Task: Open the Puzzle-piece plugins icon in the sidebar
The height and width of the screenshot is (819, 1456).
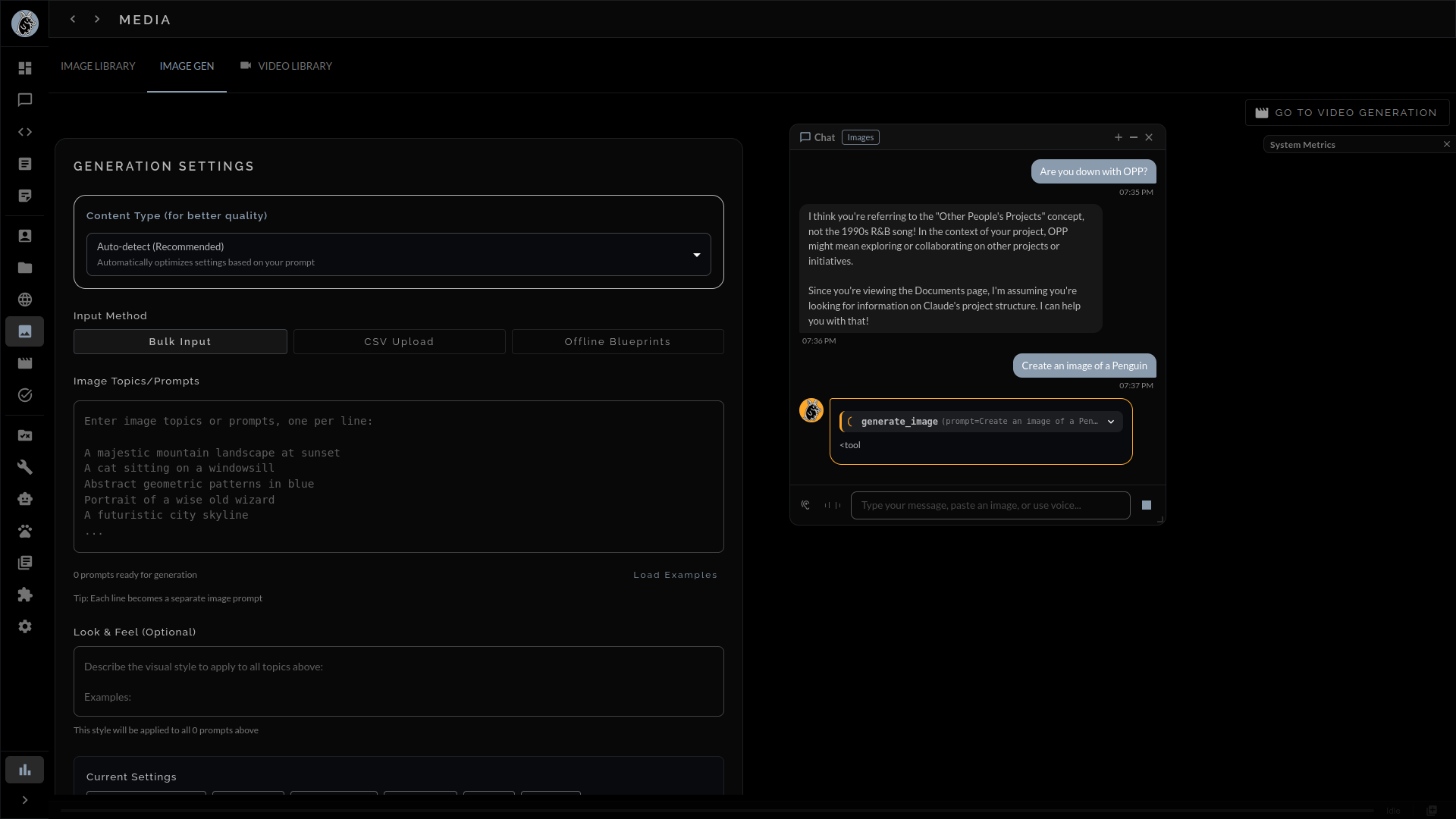Action: (x=24, y=595)
